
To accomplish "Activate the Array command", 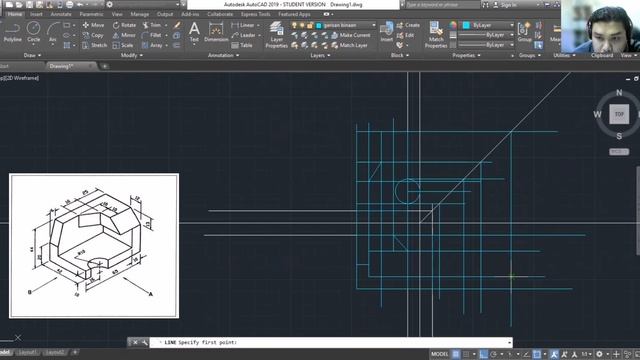I will pos(152,45).
